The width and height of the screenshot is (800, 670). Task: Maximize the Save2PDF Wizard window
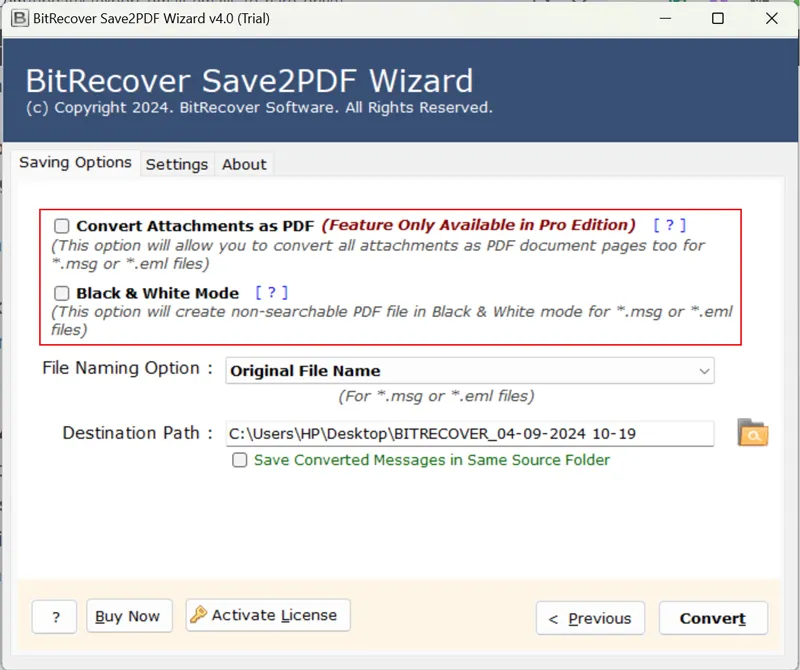click(718, 18)
